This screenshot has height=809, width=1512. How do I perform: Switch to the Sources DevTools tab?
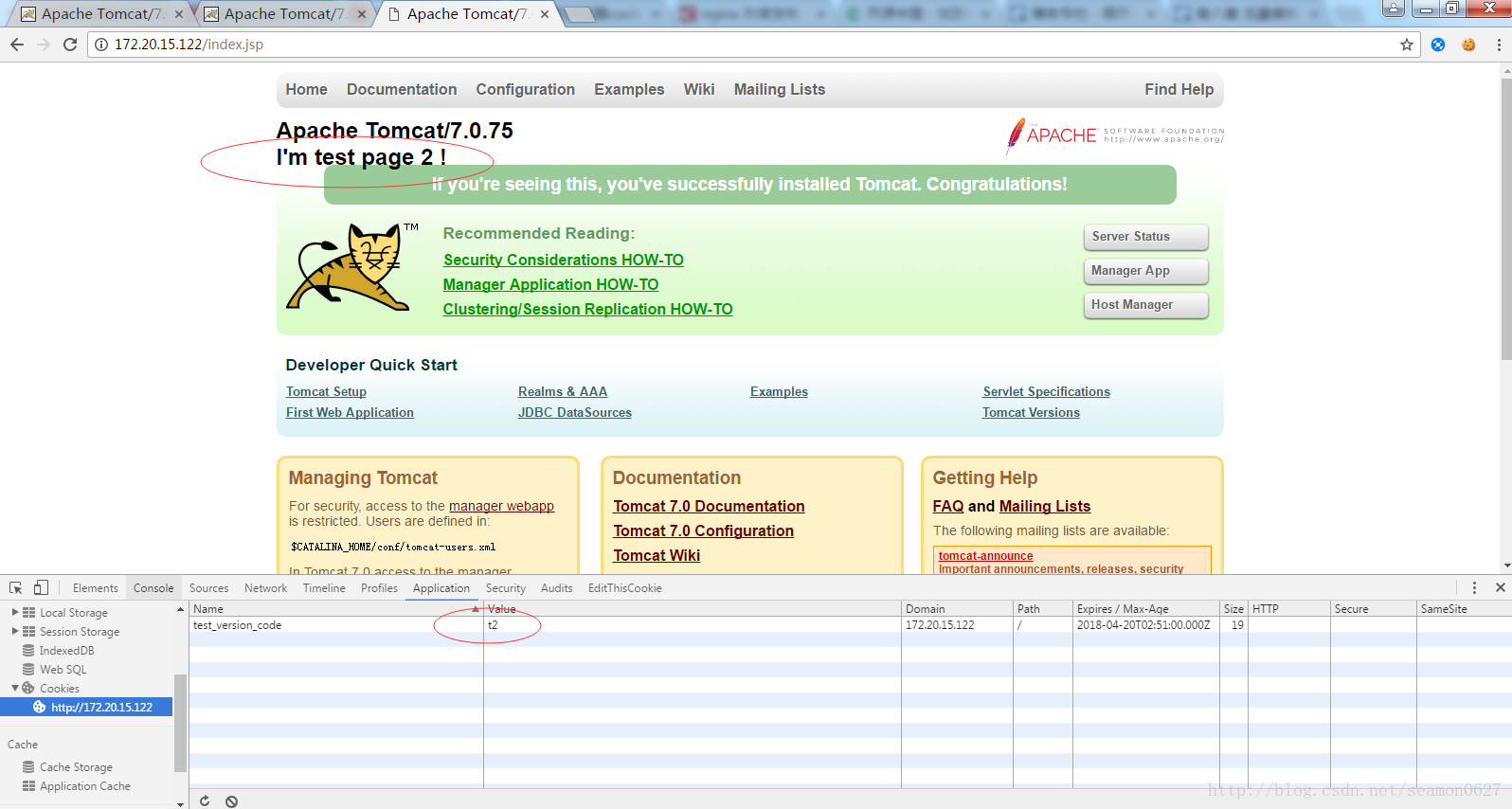(208, 588)
